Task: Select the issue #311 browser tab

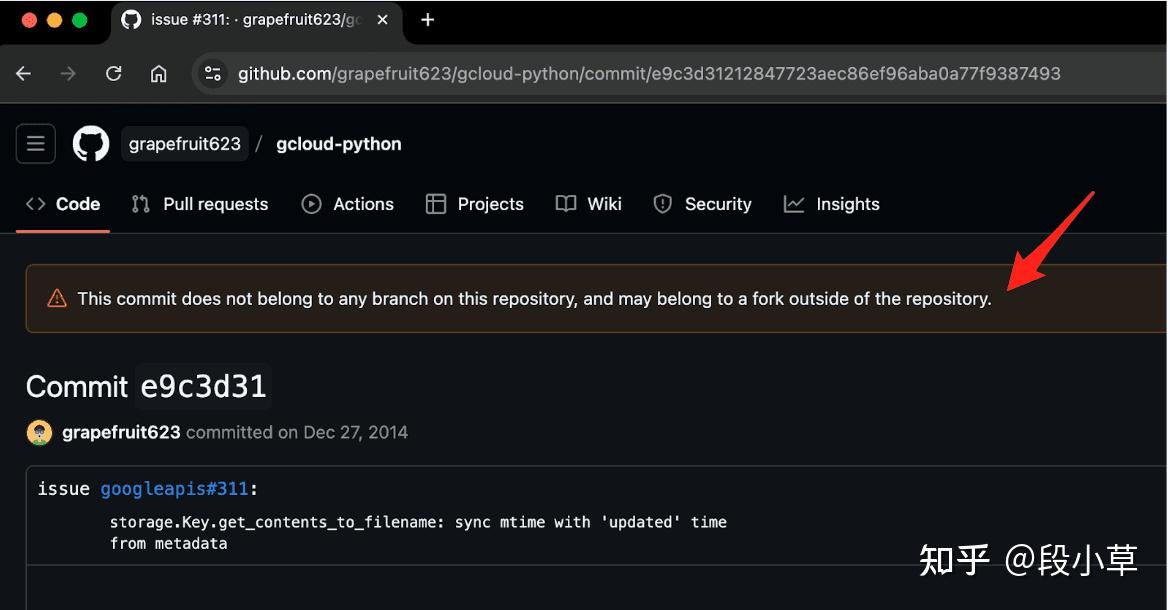Action: coord(257,20)
